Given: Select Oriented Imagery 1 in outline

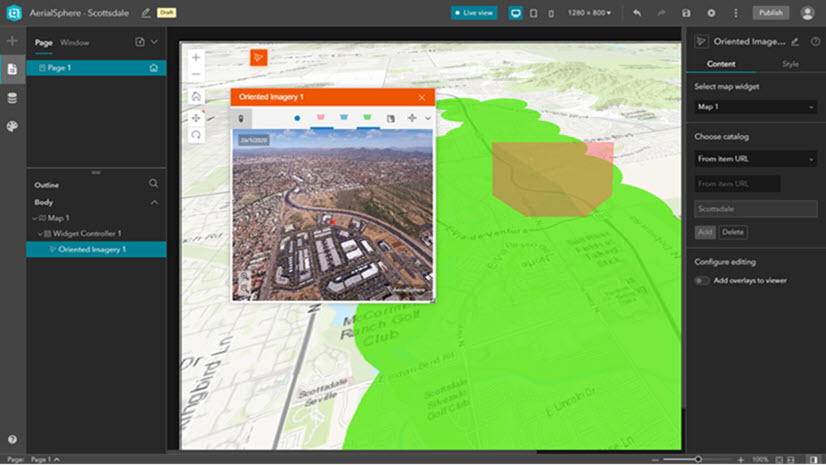Looking at the screenshot, I should click(x=96, y=249).
